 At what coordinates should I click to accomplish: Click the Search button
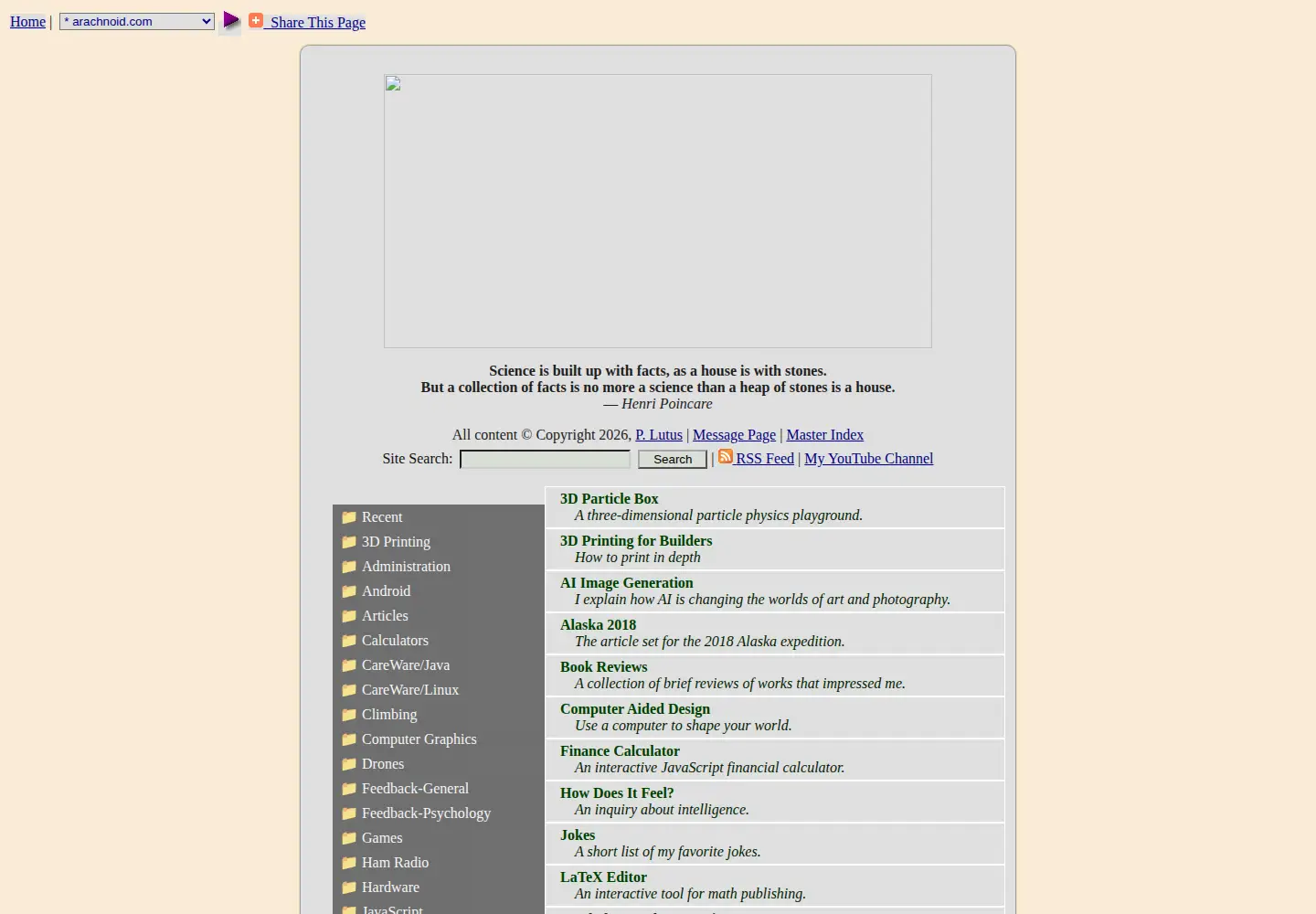(673, 459)
